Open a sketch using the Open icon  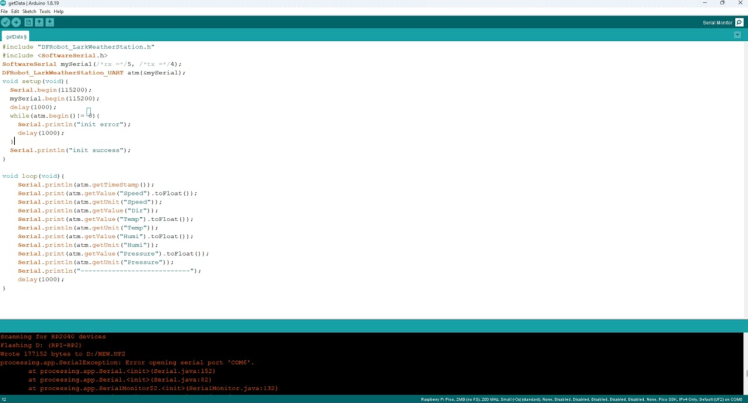point(39,22)
